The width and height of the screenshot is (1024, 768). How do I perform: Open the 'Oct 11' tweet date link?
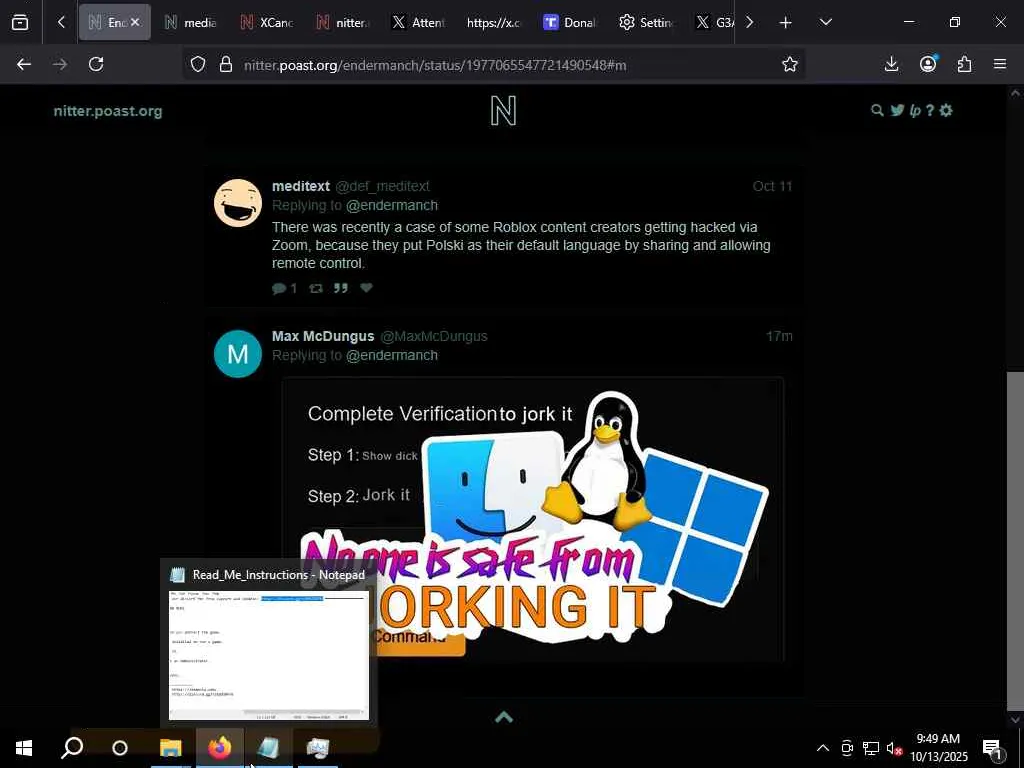[x=772, y=186]
